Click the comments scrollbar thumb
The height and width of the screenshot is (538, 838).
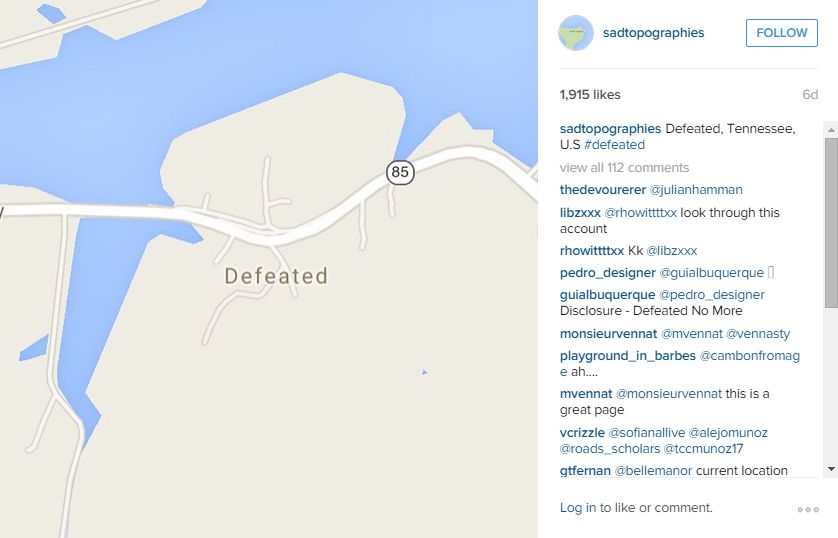[831, 222]
